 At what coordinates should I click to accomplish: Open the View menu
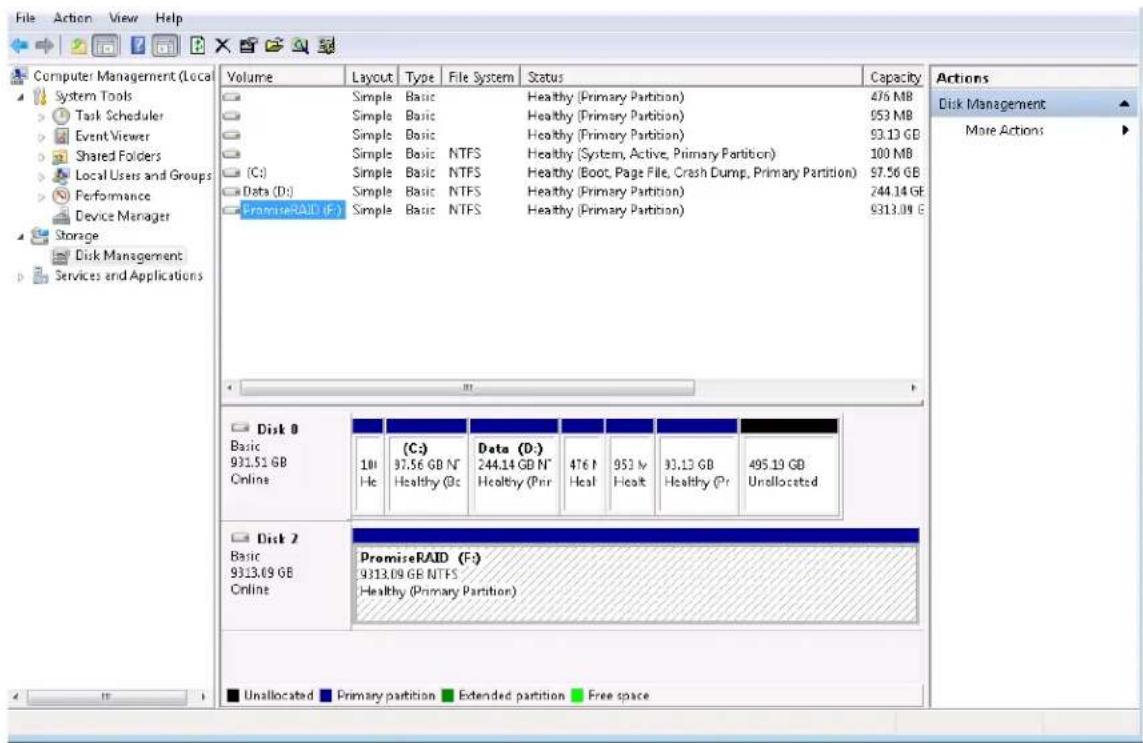point(123,17)
